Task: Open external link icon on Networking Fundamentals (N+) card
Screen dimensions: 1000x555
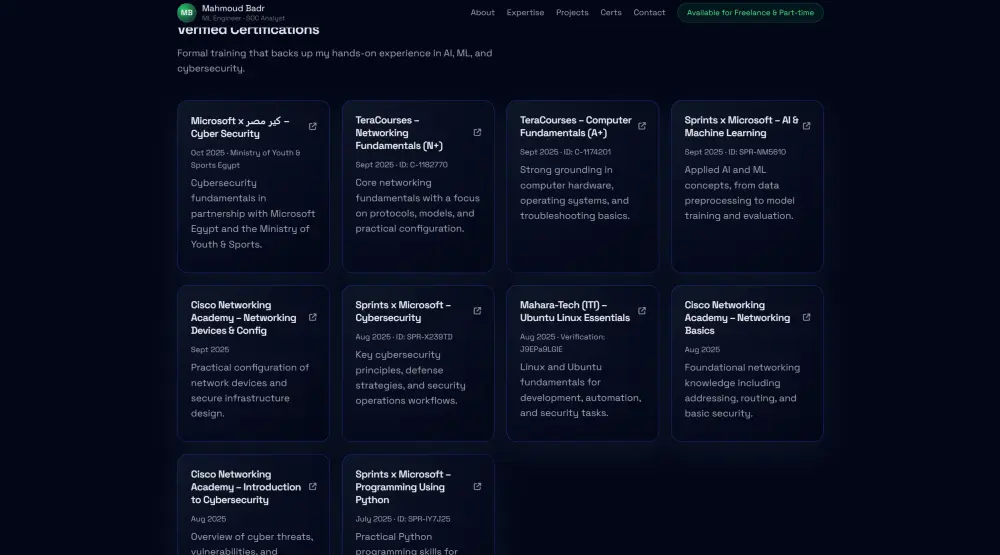Action: [x=477, y=132]
